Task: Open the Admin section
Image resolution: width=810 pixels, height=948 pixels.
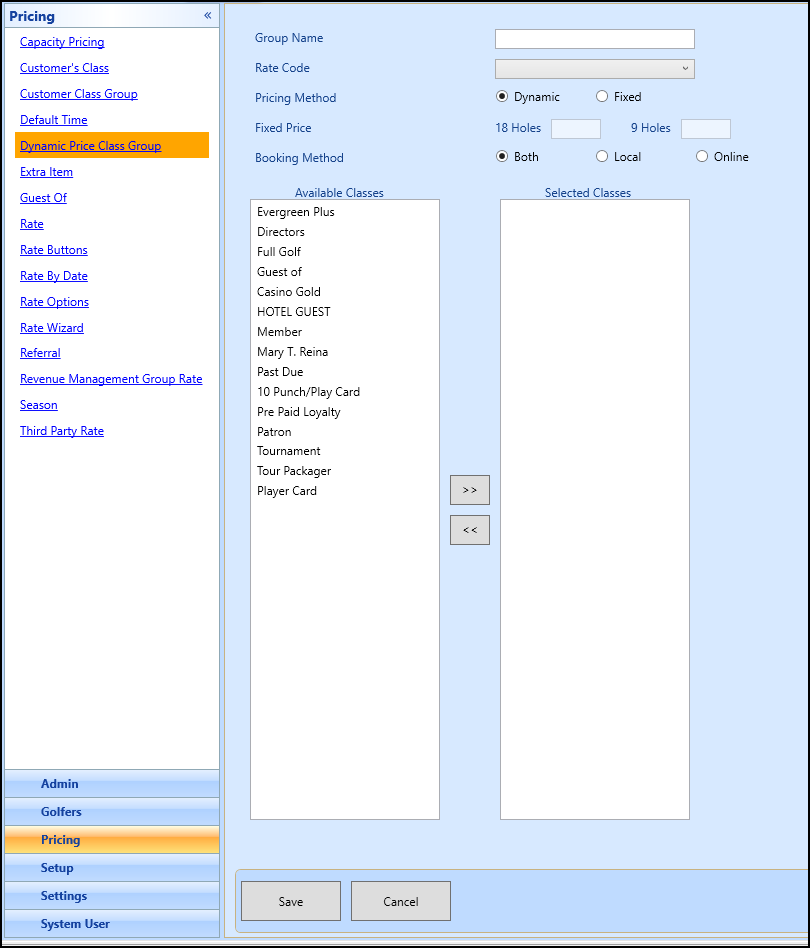Action: (112, 784)
